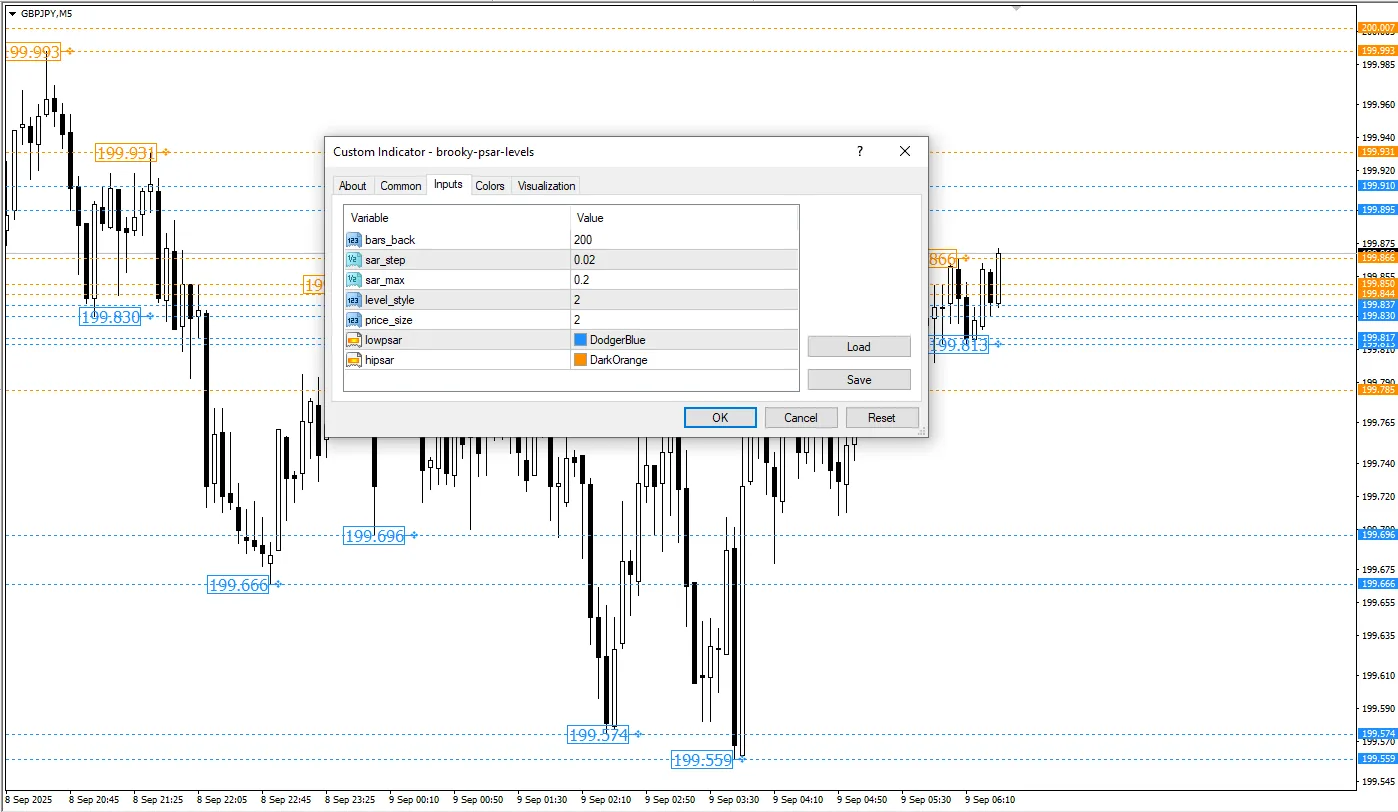Close the Custom Indicator dialog
Screen dimensions: 1398x812
pyautogui.click(x=905, y=151)
